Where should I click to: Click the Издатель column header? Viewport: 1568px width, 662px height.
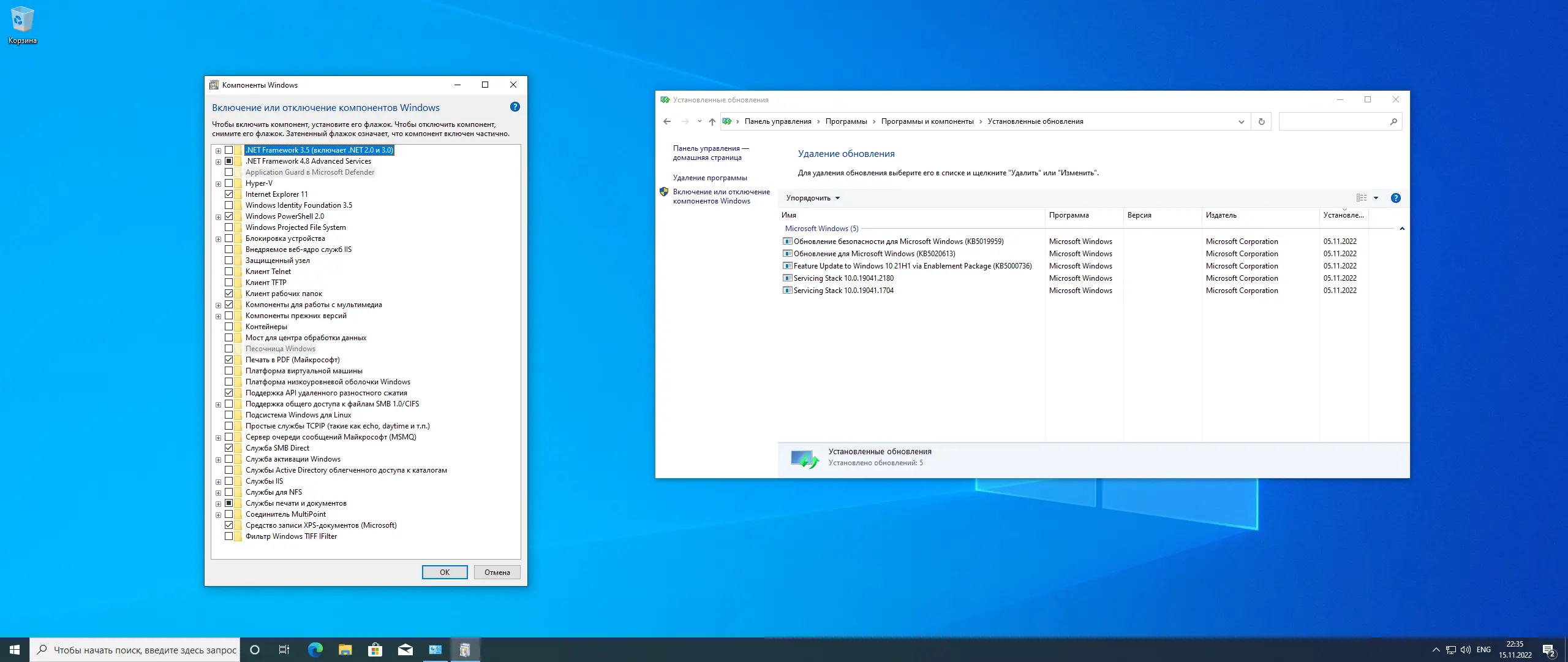[1221, 215]
